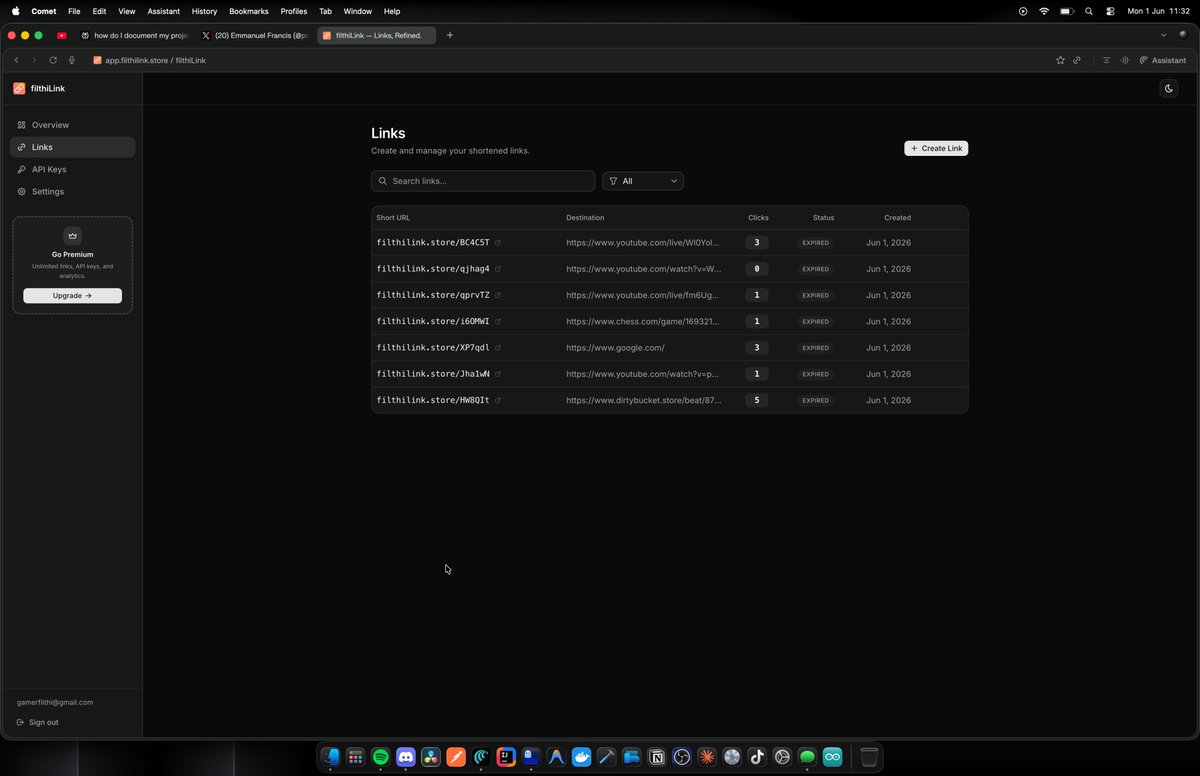Toggle dark mode with moon icon
The width and height of the screenshot is (1200, 776).
(1168, 89)
